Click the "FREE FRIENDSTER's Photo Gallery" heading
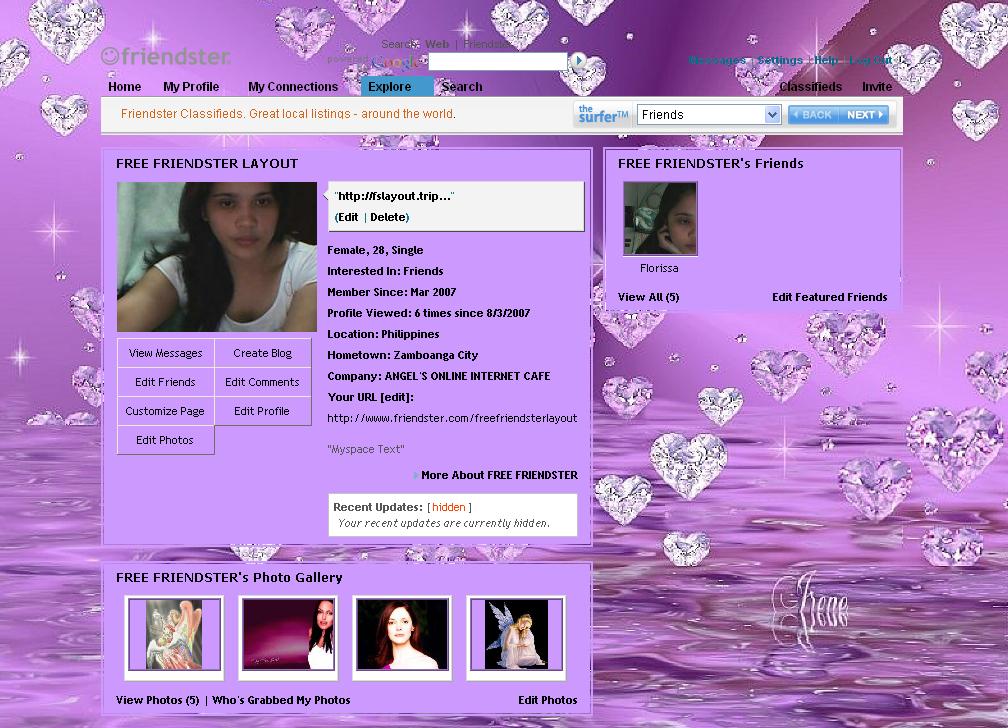Viewport: 1008px width, 728px height. (x=229, y=578)
